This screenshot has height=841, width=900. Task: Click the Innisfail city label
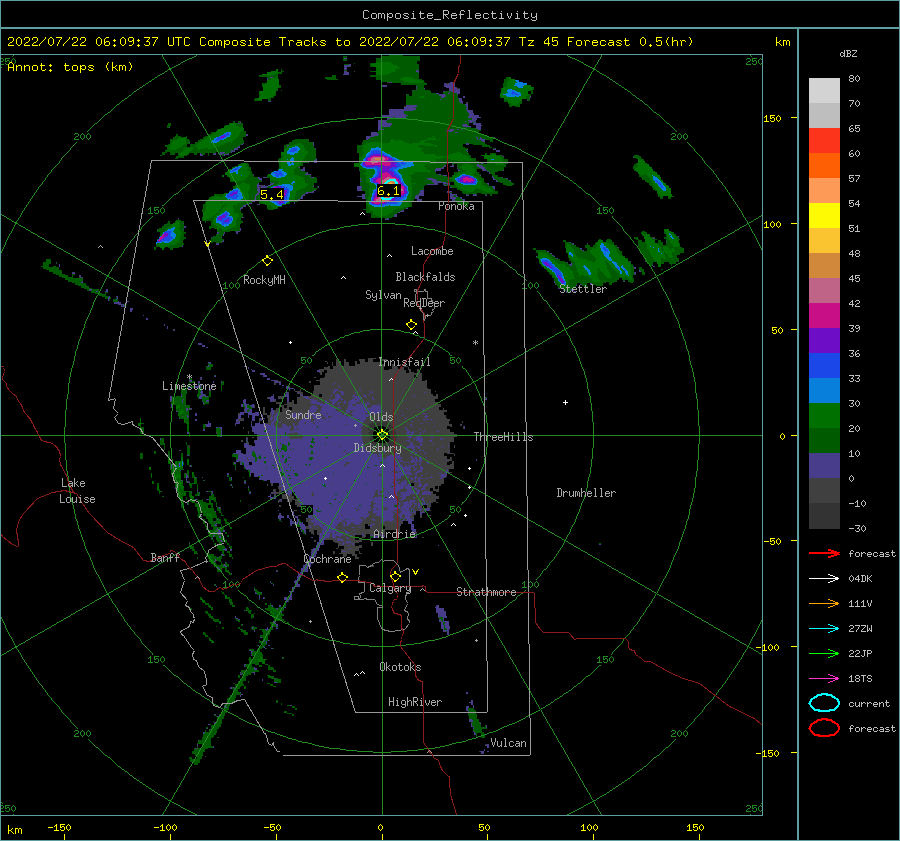tap(405, 362)
